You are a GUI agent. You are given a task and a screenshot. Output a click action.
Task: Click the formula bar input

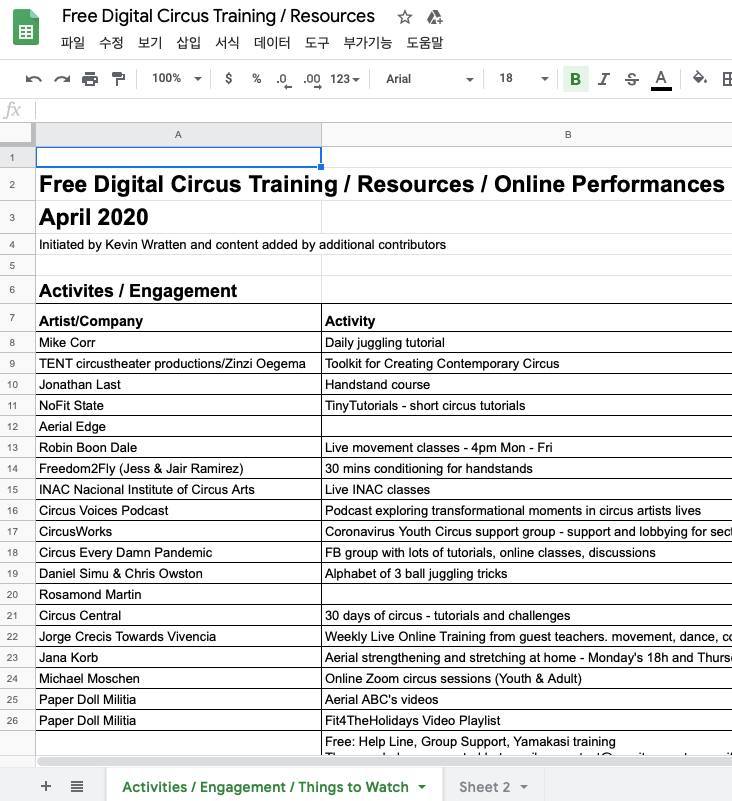click(383, 110)
